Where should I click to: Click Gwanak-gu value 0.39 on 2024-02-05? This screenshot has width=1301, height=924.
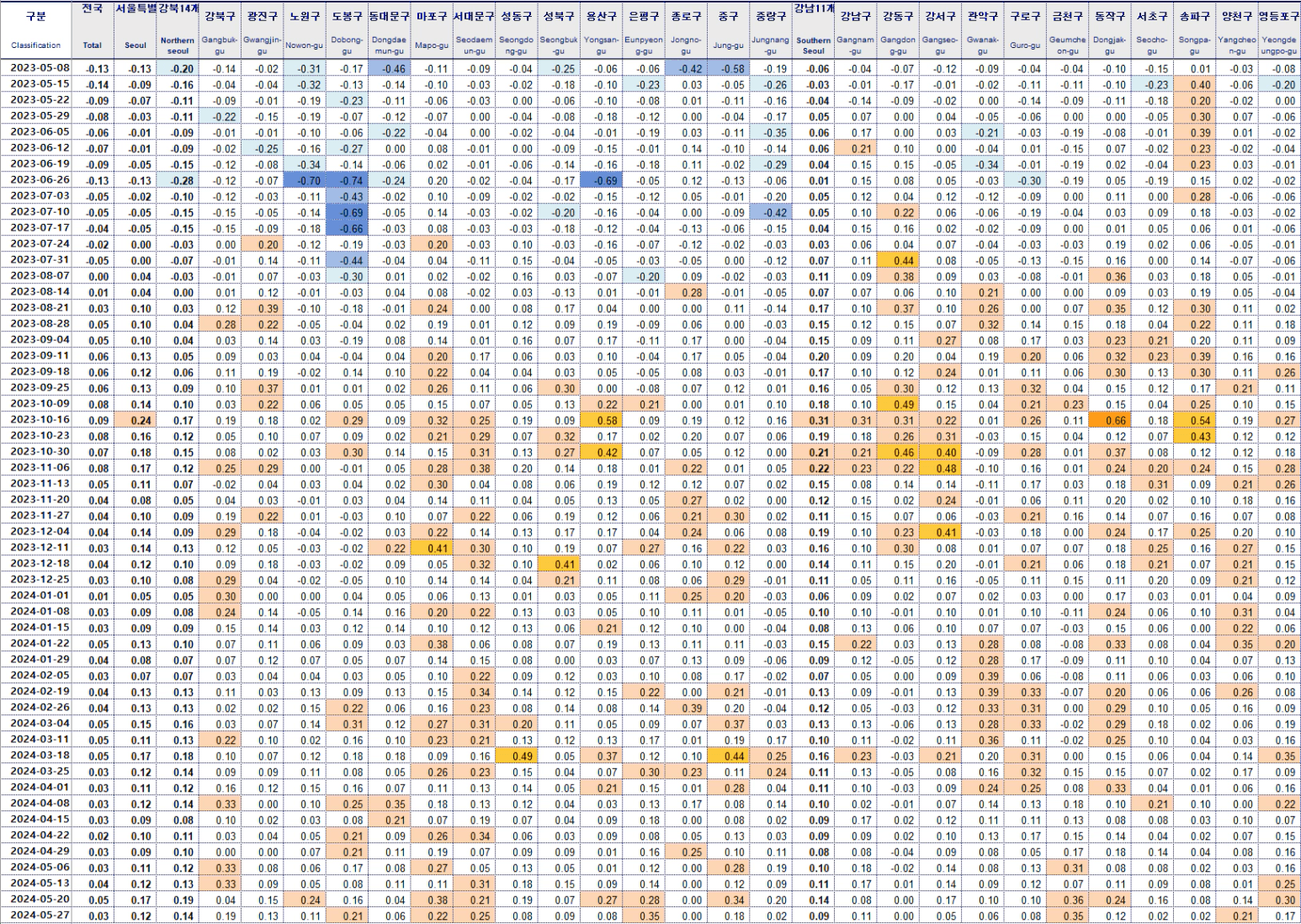tap(982, 676)
